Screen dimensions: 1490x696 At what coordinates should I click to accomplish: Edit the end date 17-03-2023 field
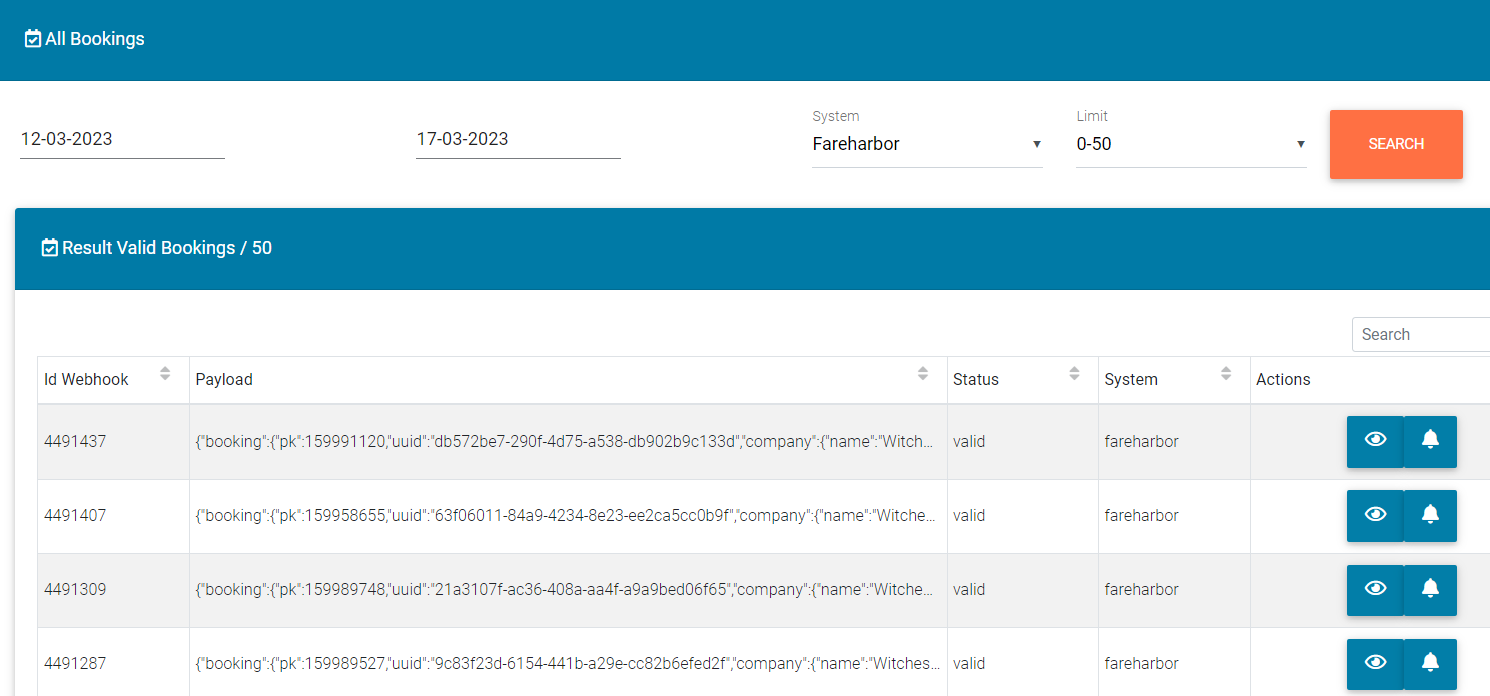tap(518, 139)
